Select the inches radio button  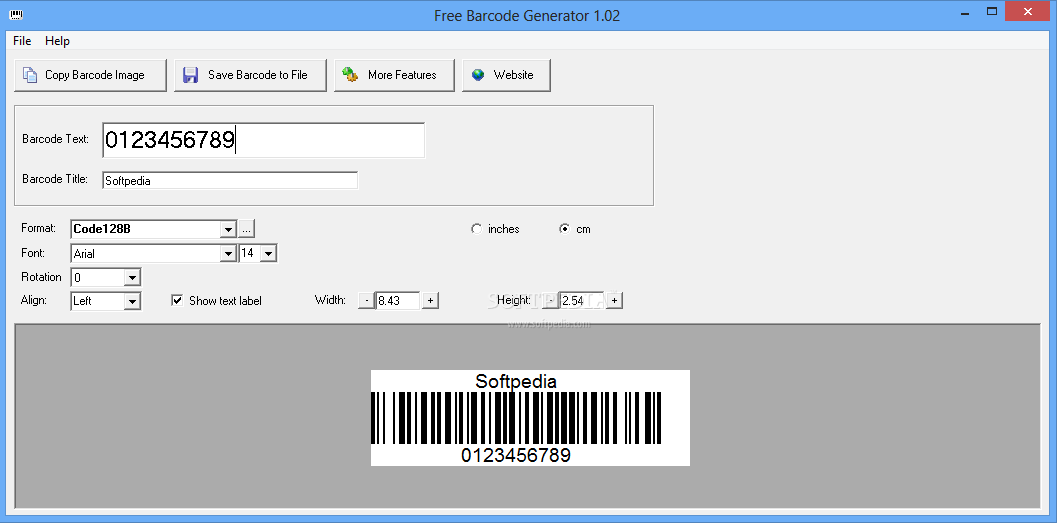coord(477,229)
